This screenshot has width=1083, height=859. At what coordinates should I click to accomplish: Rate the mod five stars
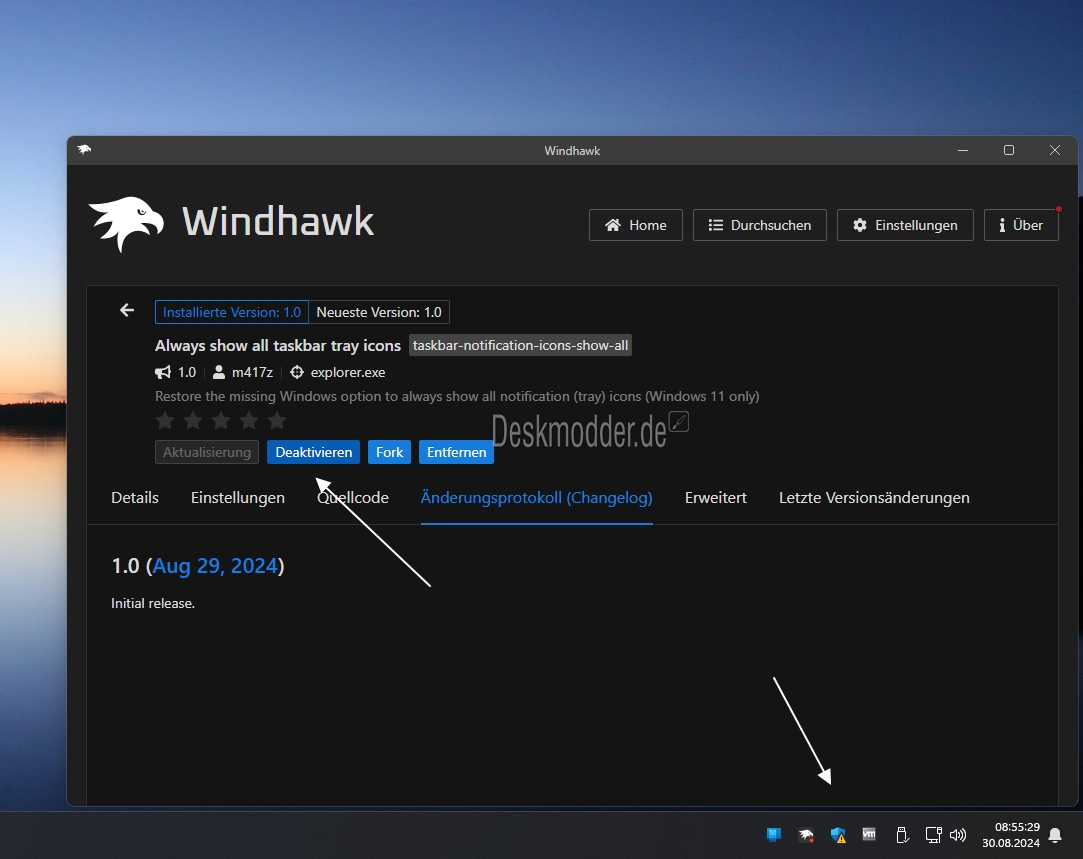pos(277,420)
